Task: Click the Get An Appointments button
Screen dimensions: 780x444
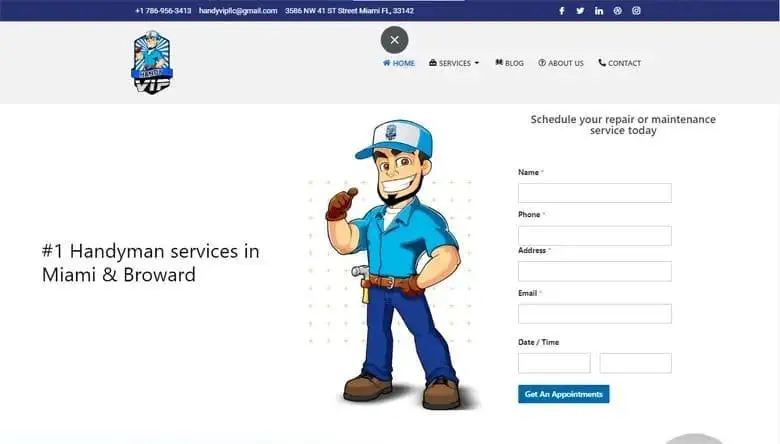Action: click(563, 394)
